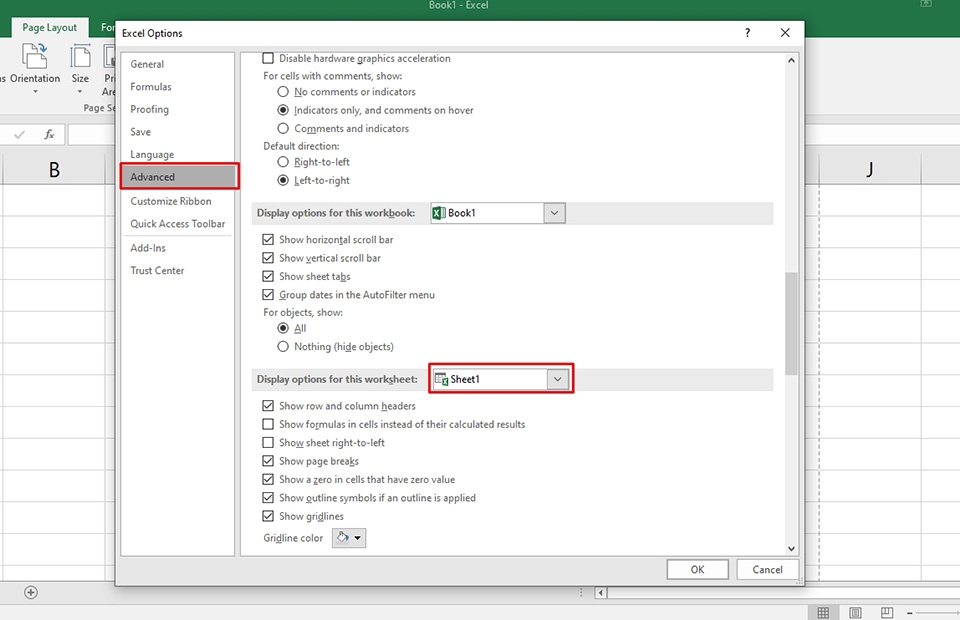
Task: Click the zoom out minus icon
Action: (x=910, y=613)
